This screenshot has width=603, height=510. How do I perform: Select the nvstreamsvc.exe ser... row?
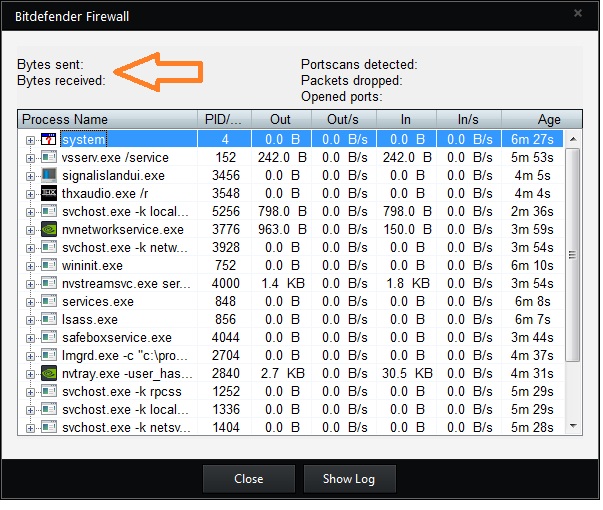tap(290, 283)
